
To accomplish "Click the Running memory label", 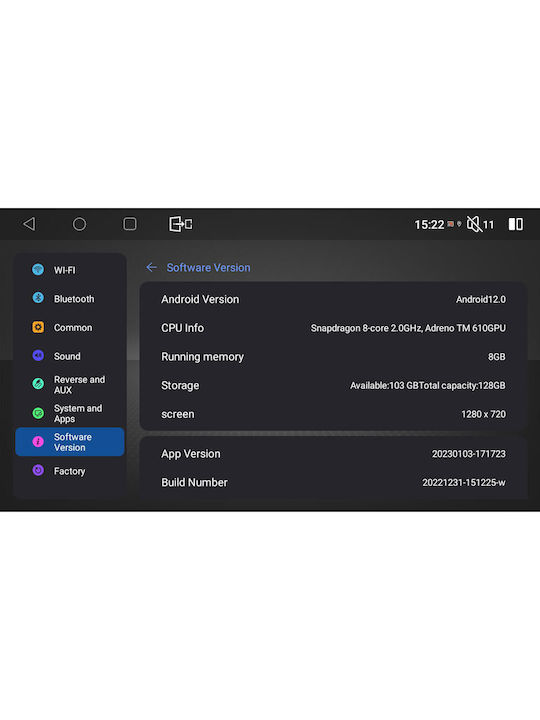I will coord(202,357).
